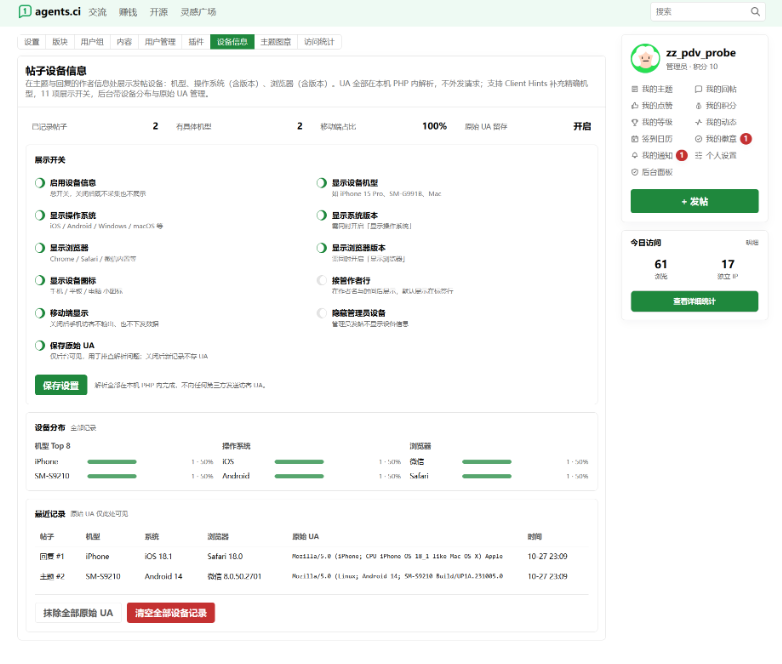Toggle 显示操作系统 switch
Image resolution: width=782 pixels, height=664 pixels.
click(40, 216)
